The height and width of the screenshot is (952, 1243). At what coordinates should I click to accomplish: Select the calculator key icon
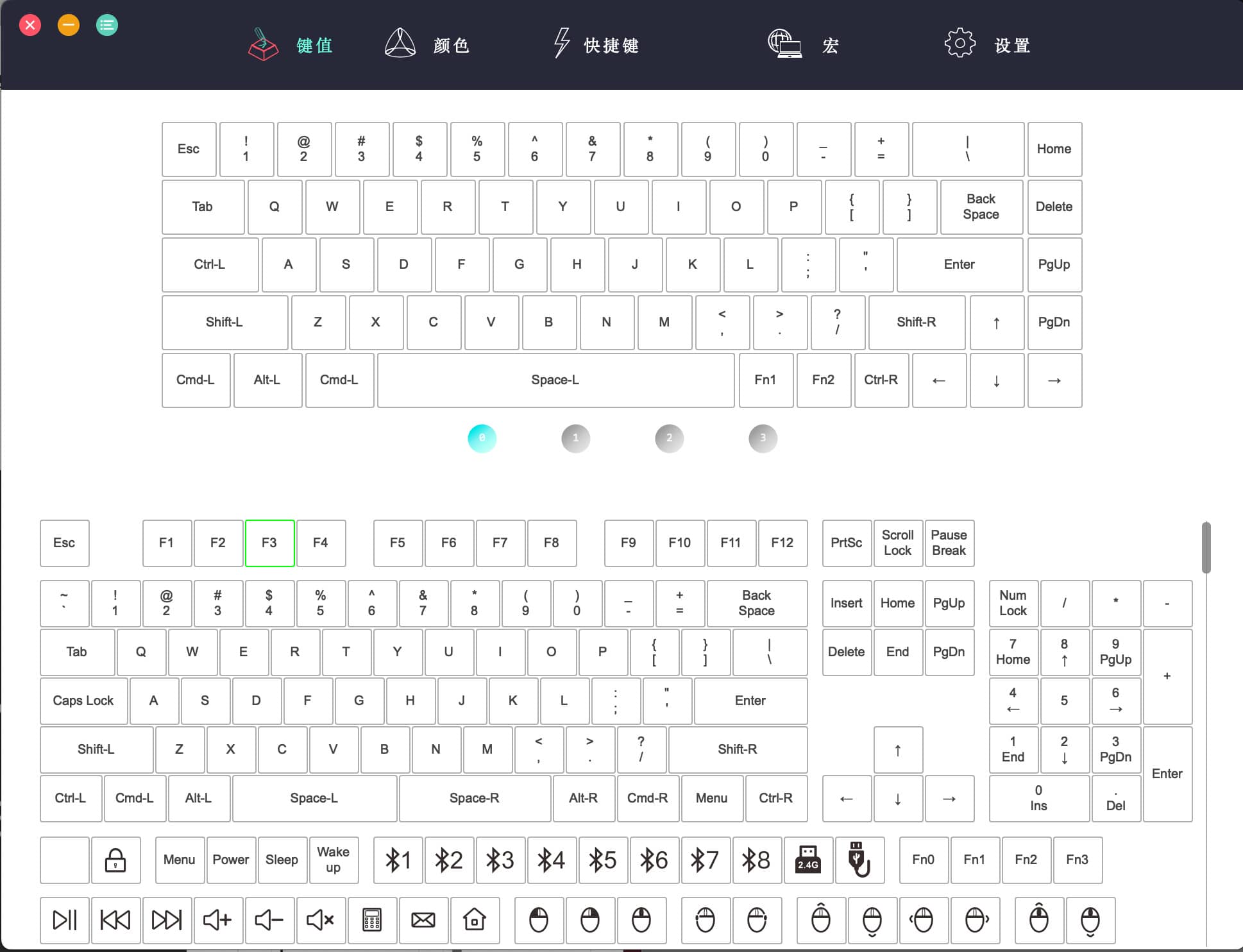click(x=372, y=920)
